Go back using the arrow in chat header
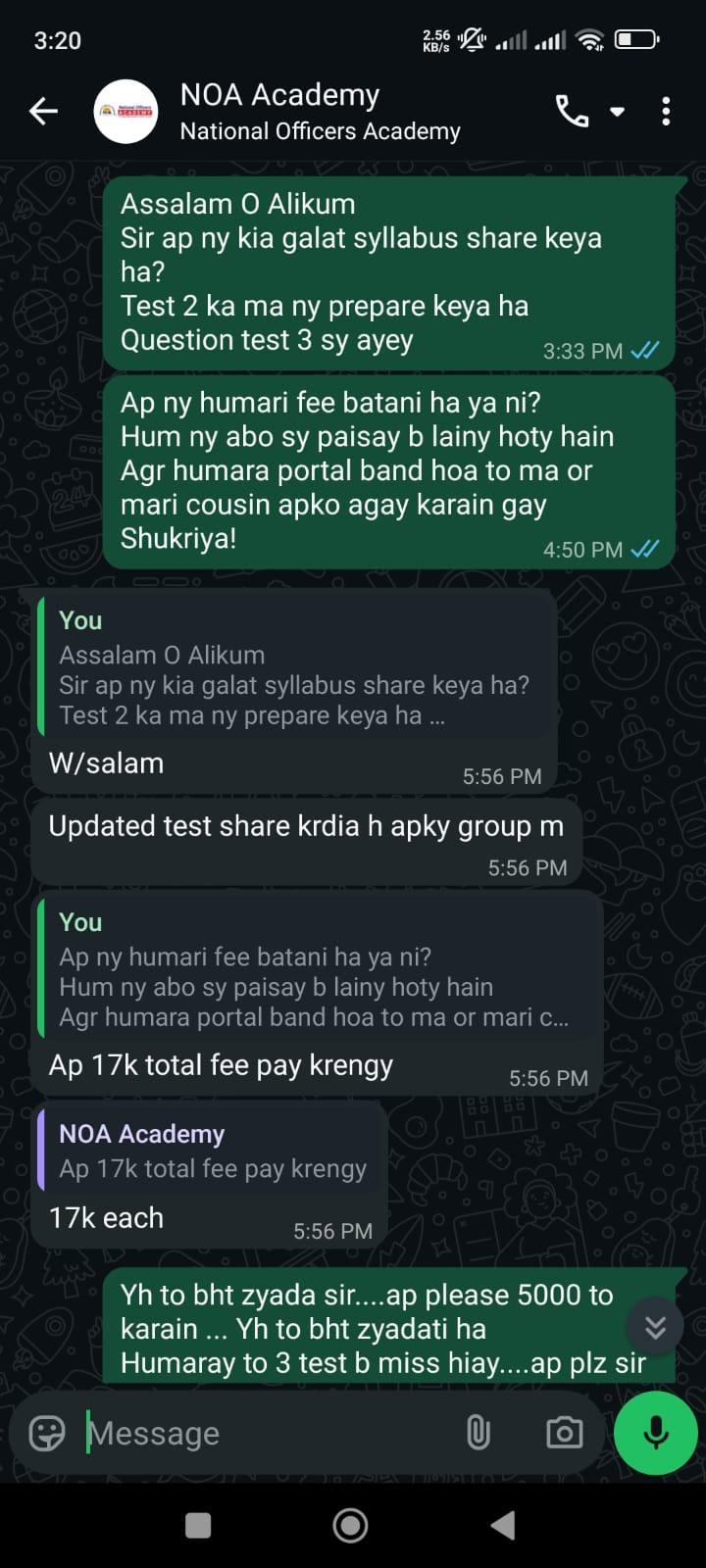The width and height of the screenshot is (706, 1568). point(43,112)
